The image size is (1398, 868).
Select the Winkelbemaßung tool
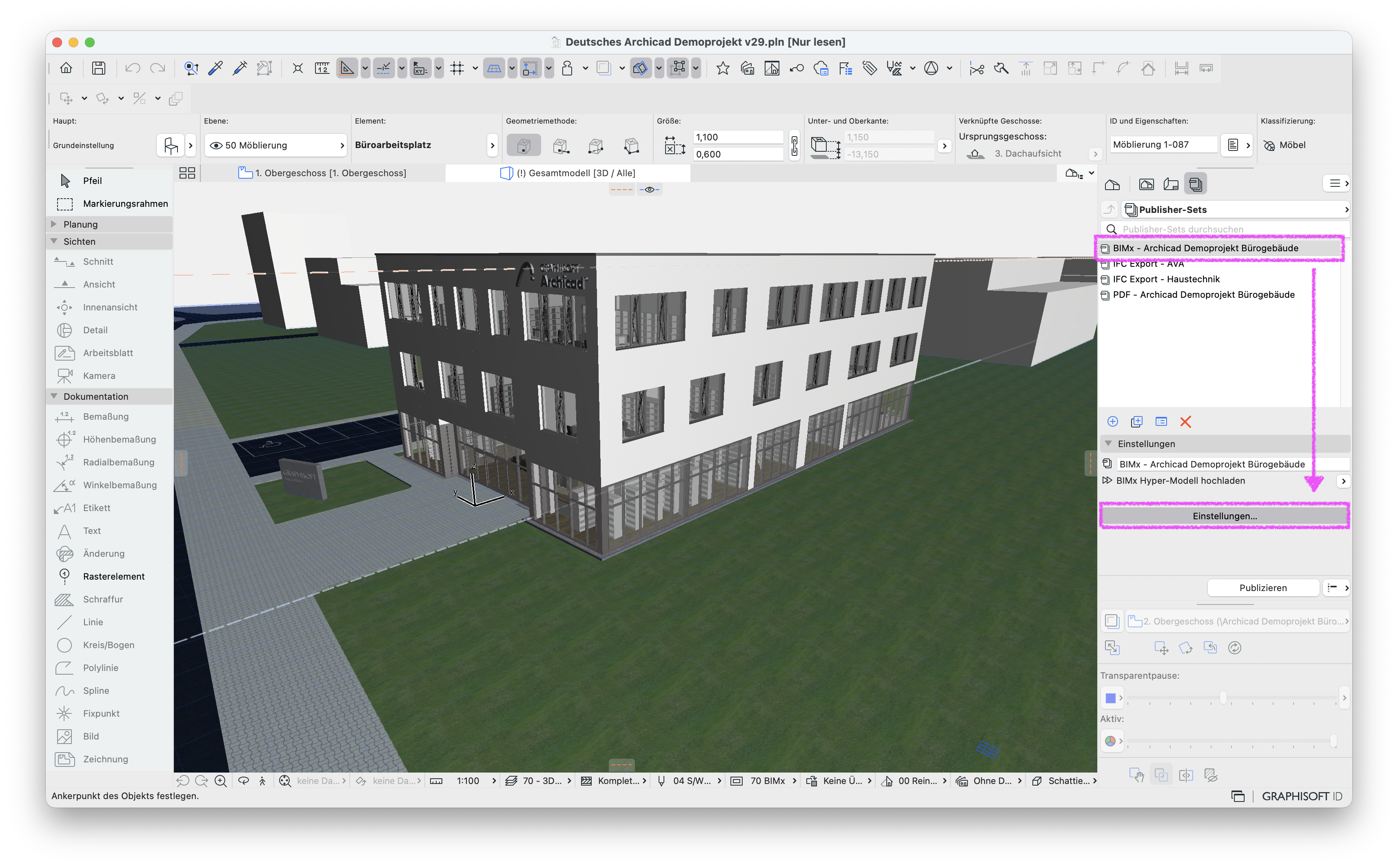(x=109, y=485)
